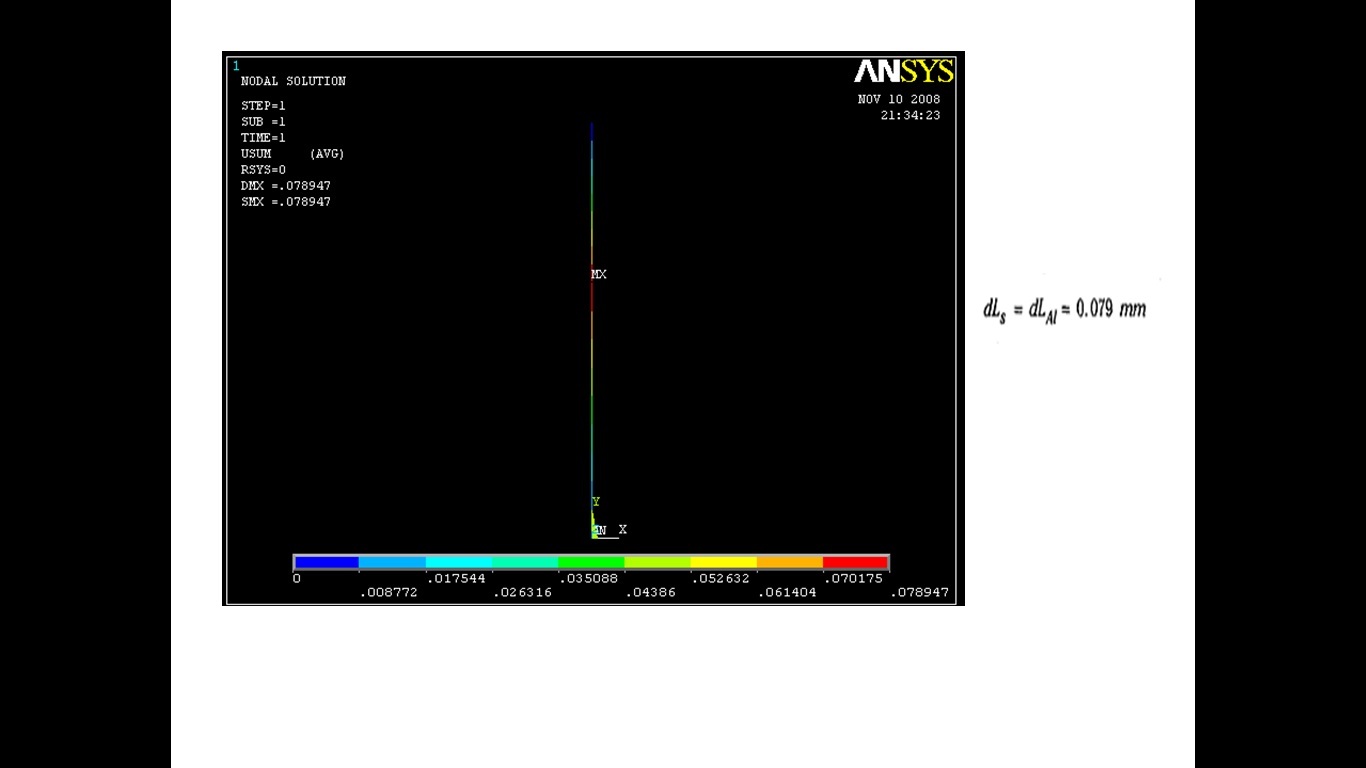1366x768 pixels.
Task: Click the MN minimum marker at the origin
Action: (599, 530)
